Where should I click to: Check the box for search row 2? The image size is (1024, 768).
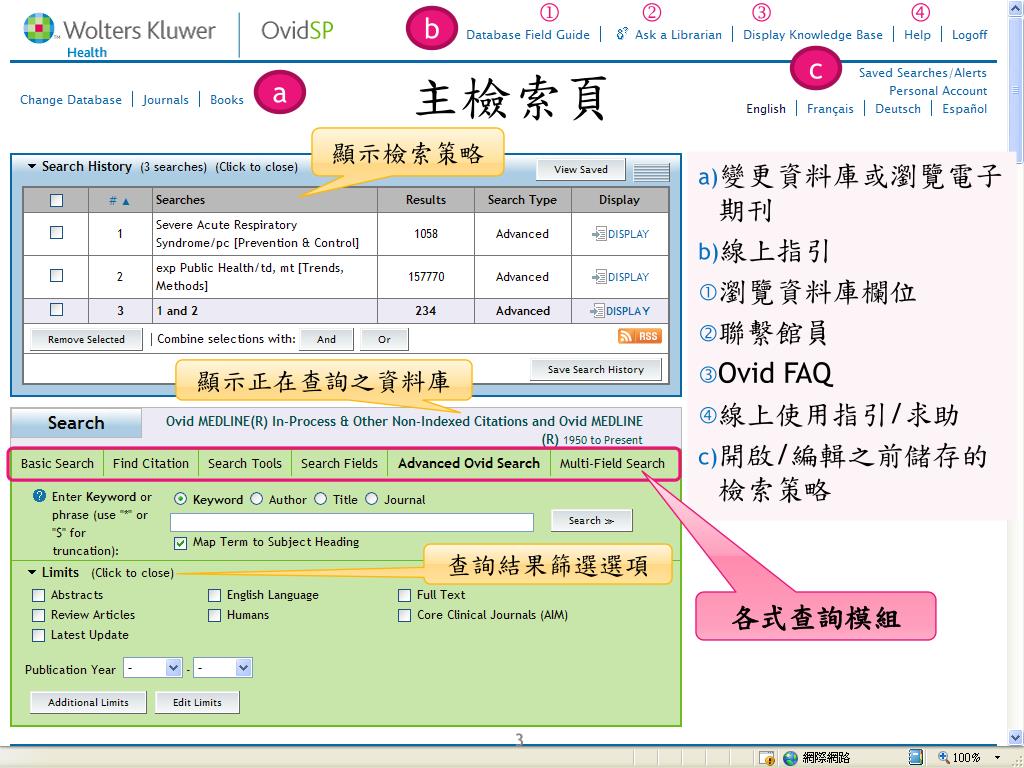[57, 276]
